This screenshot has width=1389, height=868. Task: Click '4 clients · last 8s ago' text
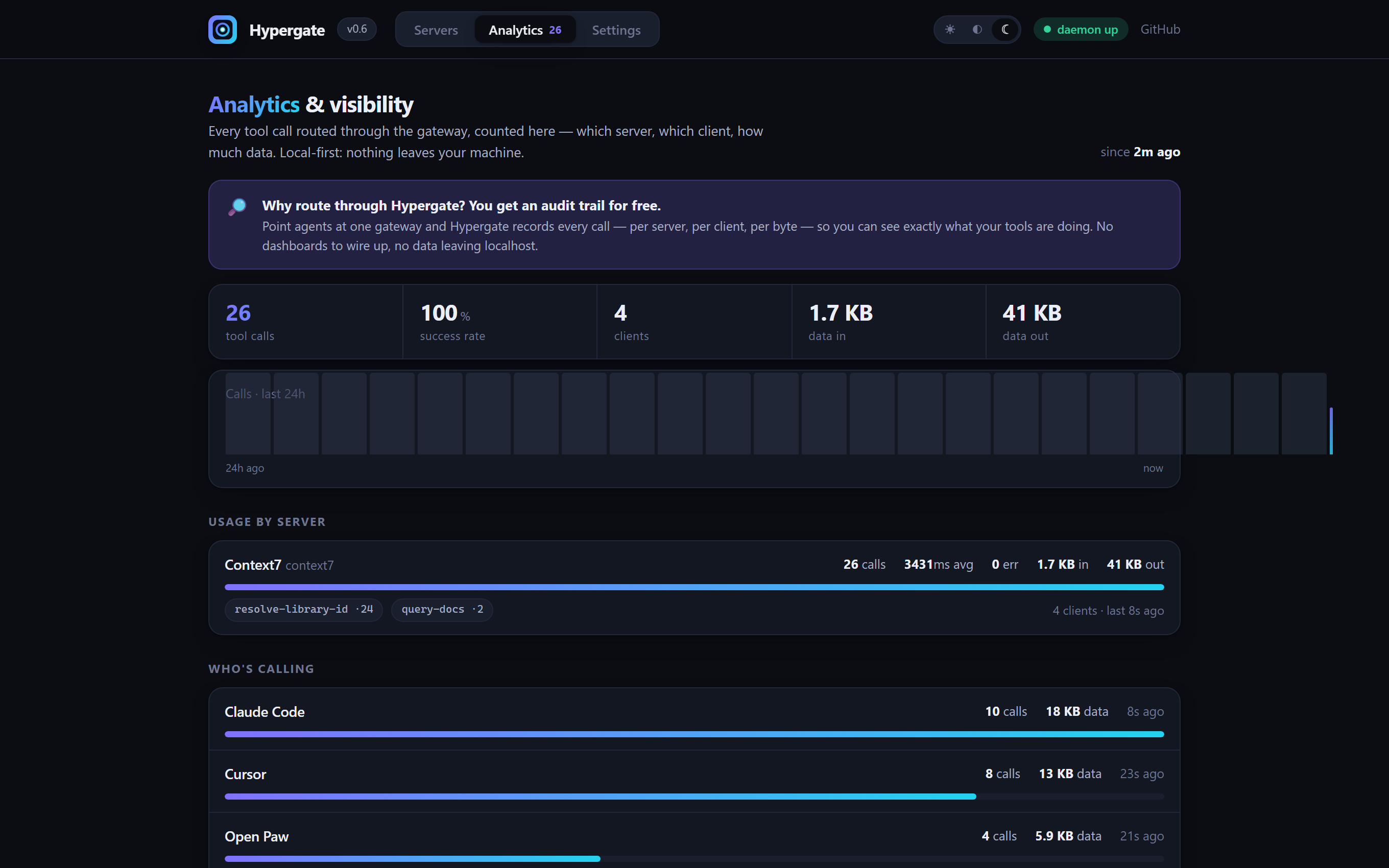pyautogui.click(x=1108, y=610)
